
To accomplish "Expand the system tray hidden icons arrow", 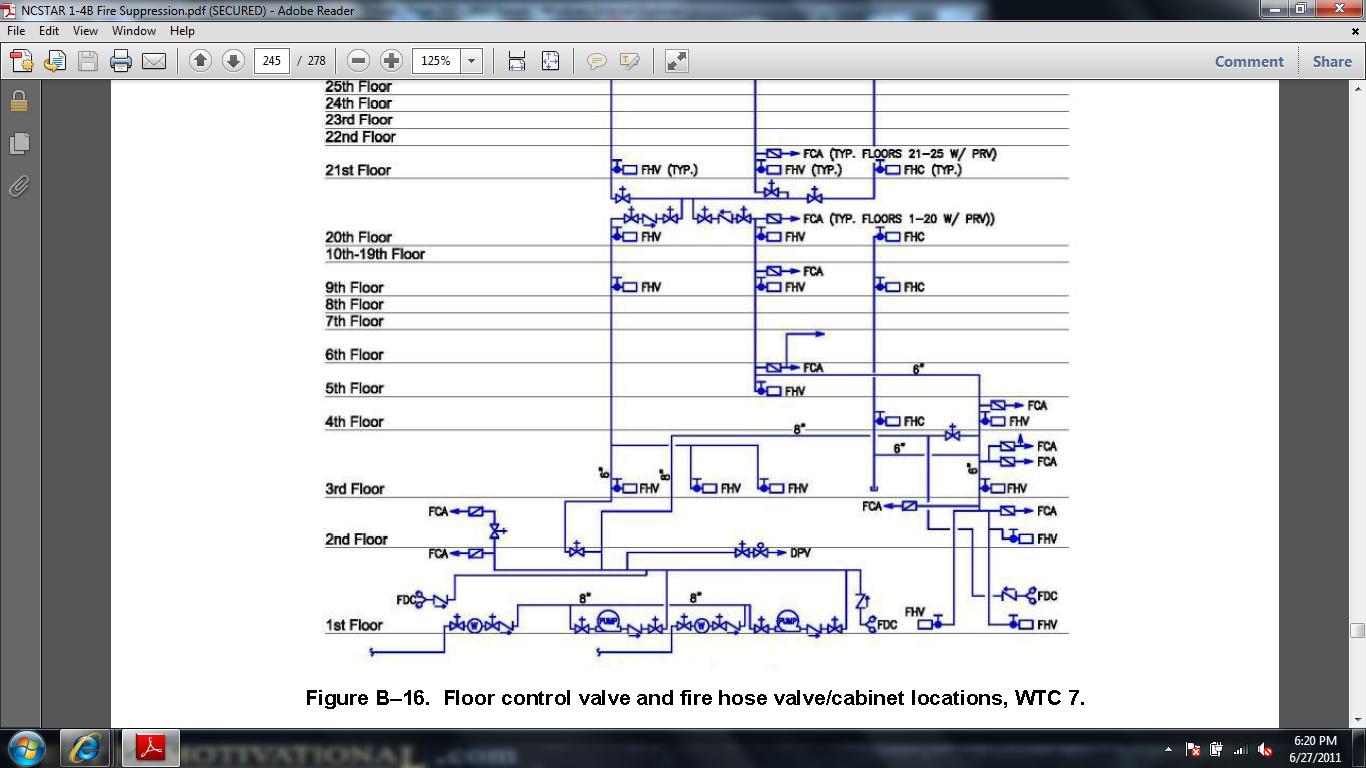I will pyautogui.click(x=1168, y=749).
